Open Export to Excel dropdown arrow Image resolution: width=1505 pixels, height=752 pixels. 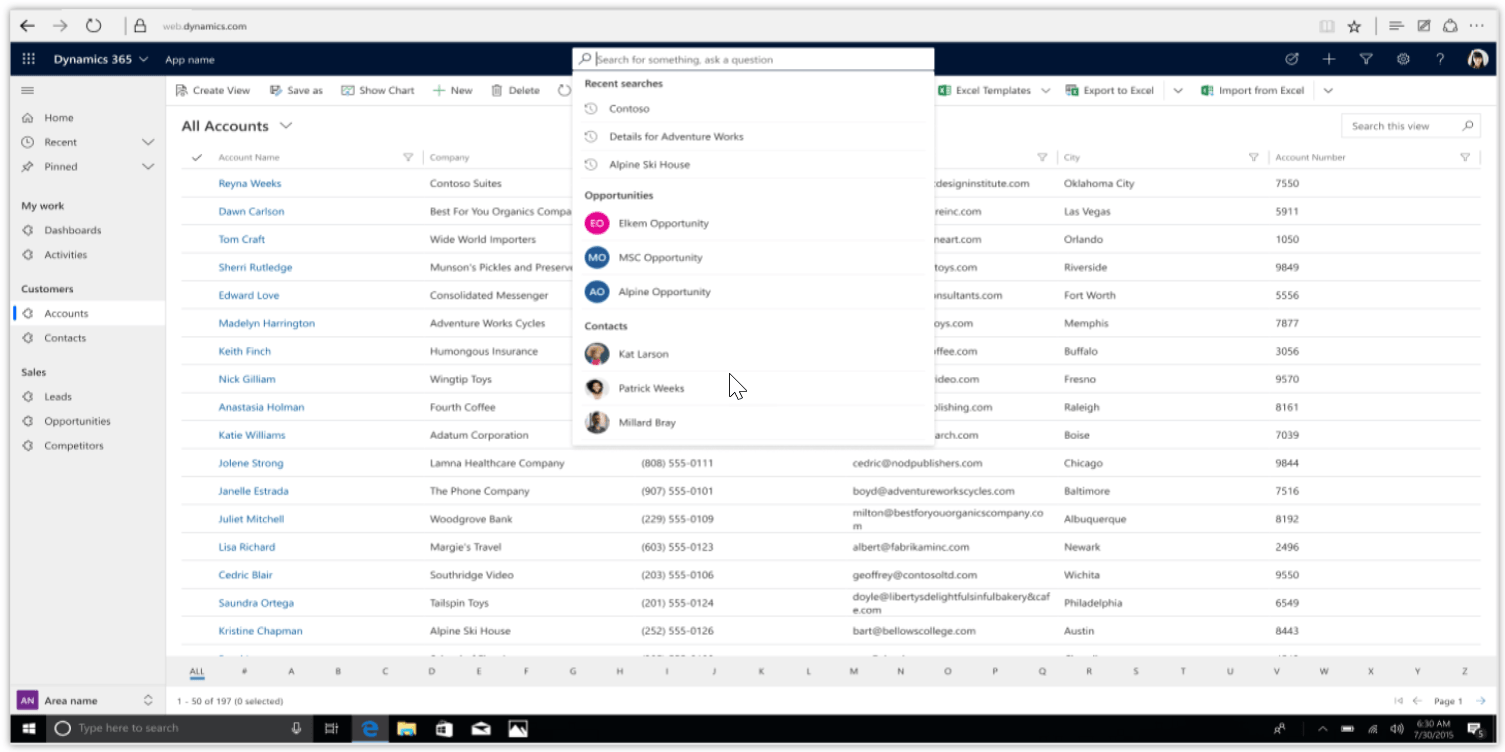coord(1178,90)
